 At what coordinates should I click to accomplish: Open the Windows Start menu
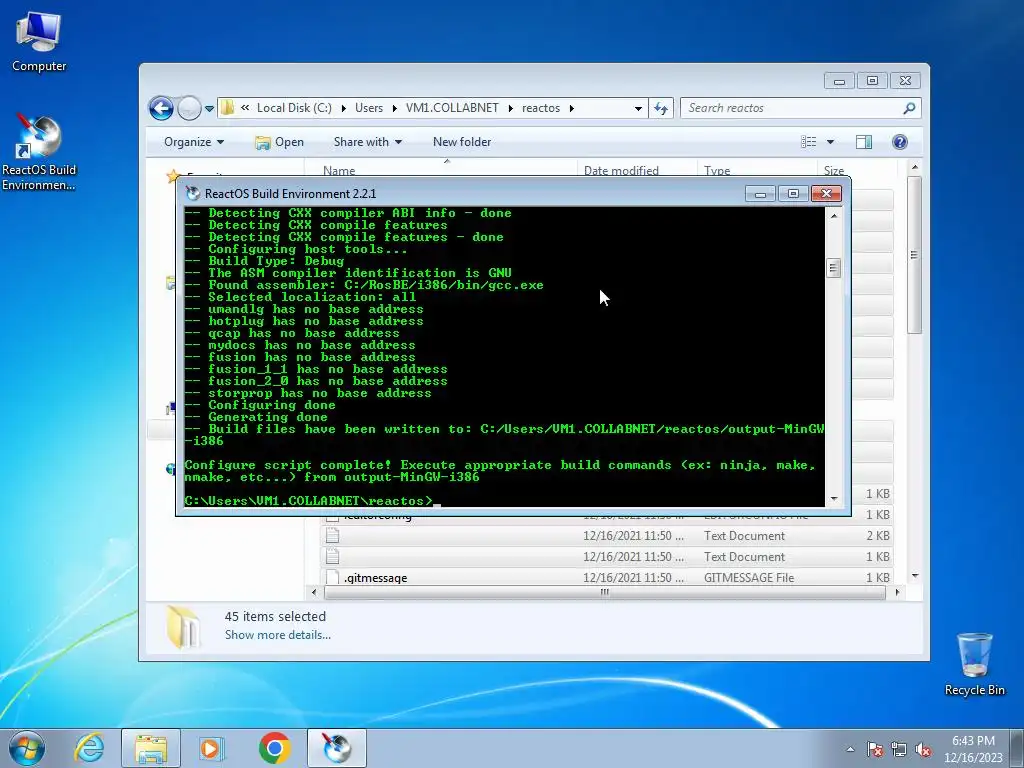click(x=27, y=748)
